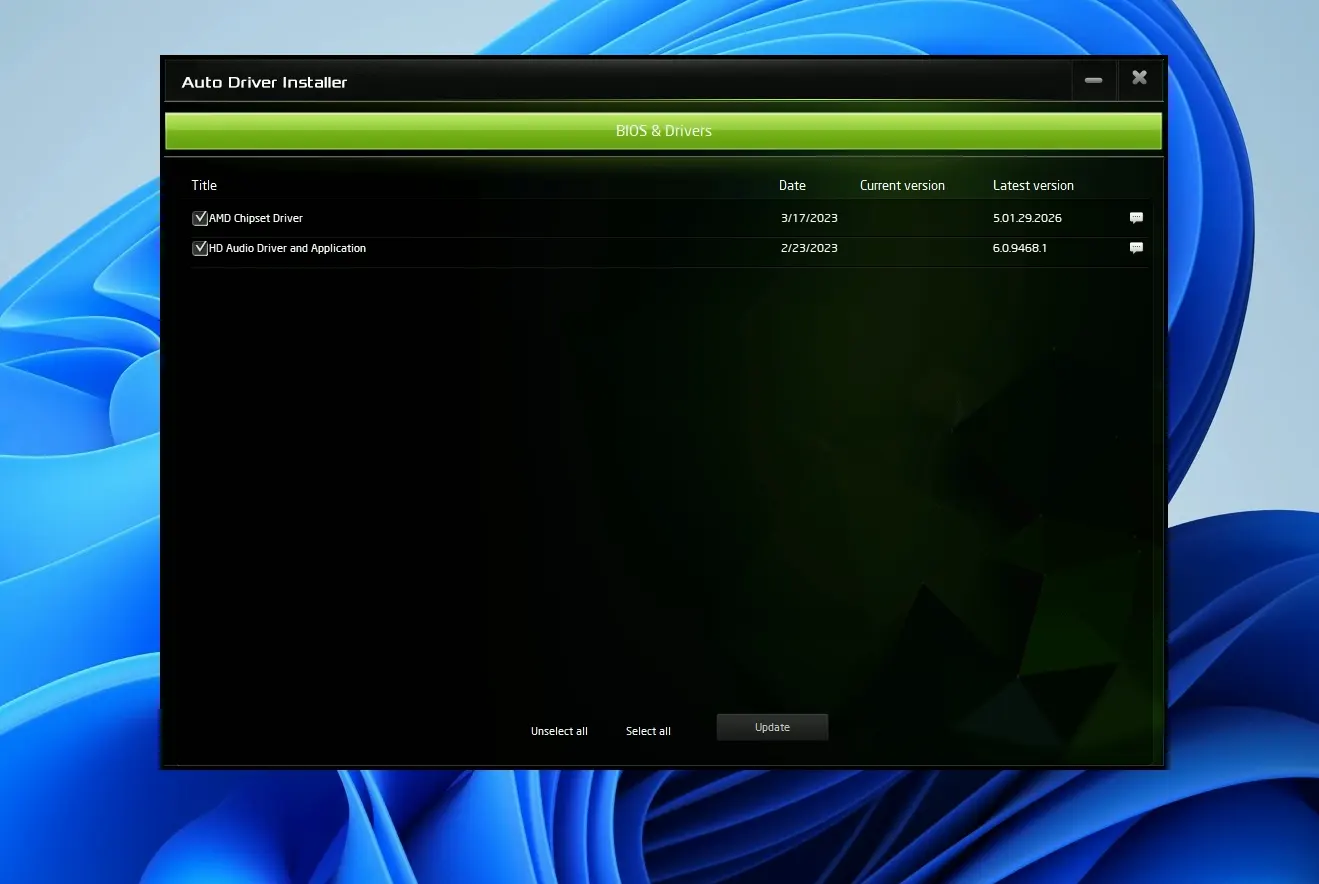Select the AMD Chipset Driver row title
Viewport: 1319px width, 884px height.
[256, 218]
